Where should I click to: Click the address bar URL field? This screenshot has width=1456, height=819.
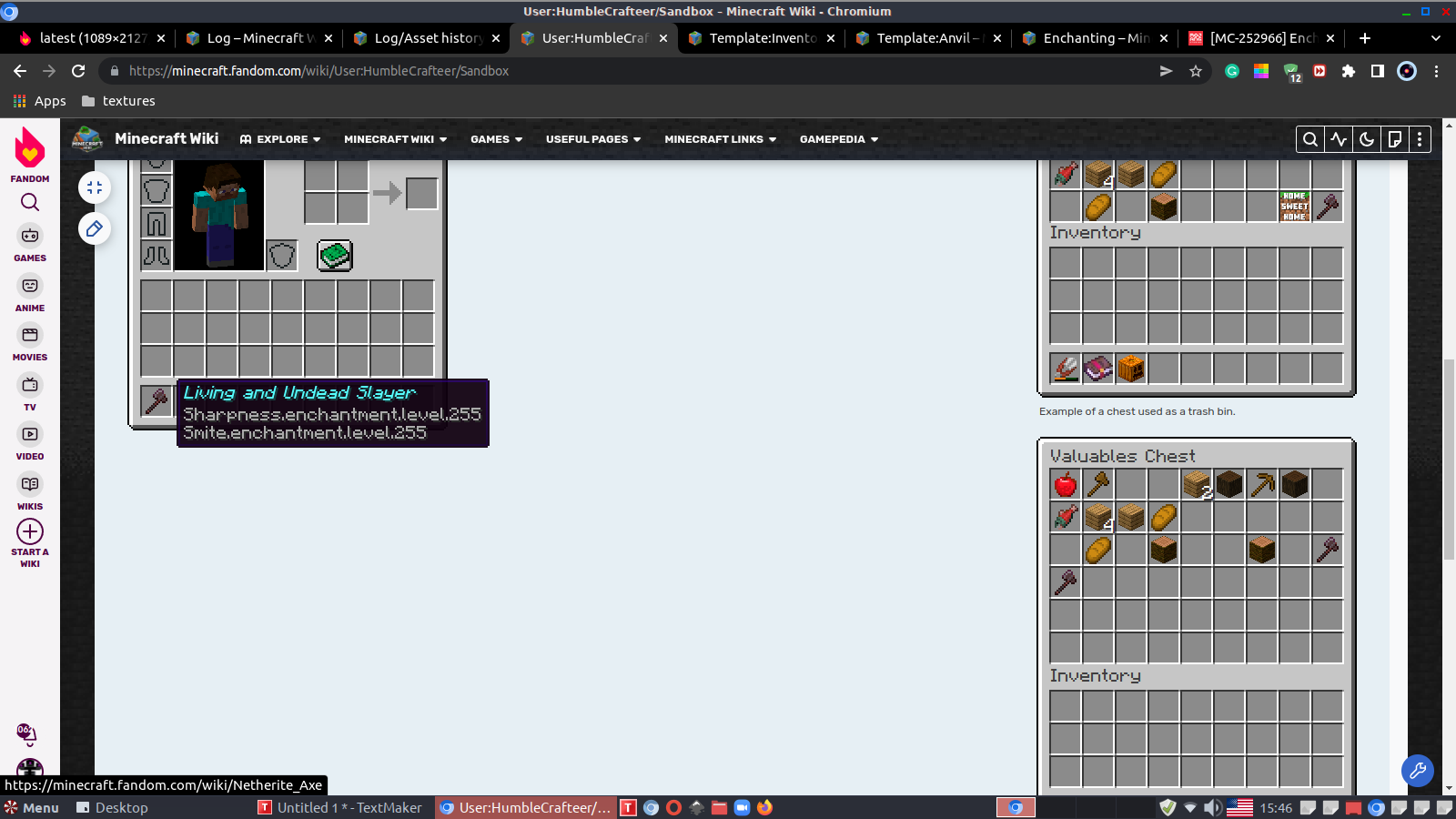pos(637,71)
